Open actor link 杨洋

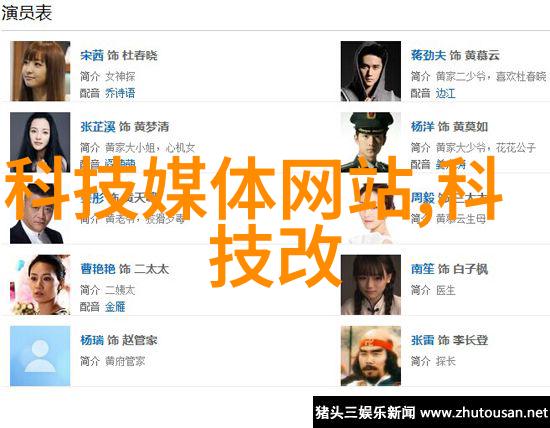(x=422, y=127)
